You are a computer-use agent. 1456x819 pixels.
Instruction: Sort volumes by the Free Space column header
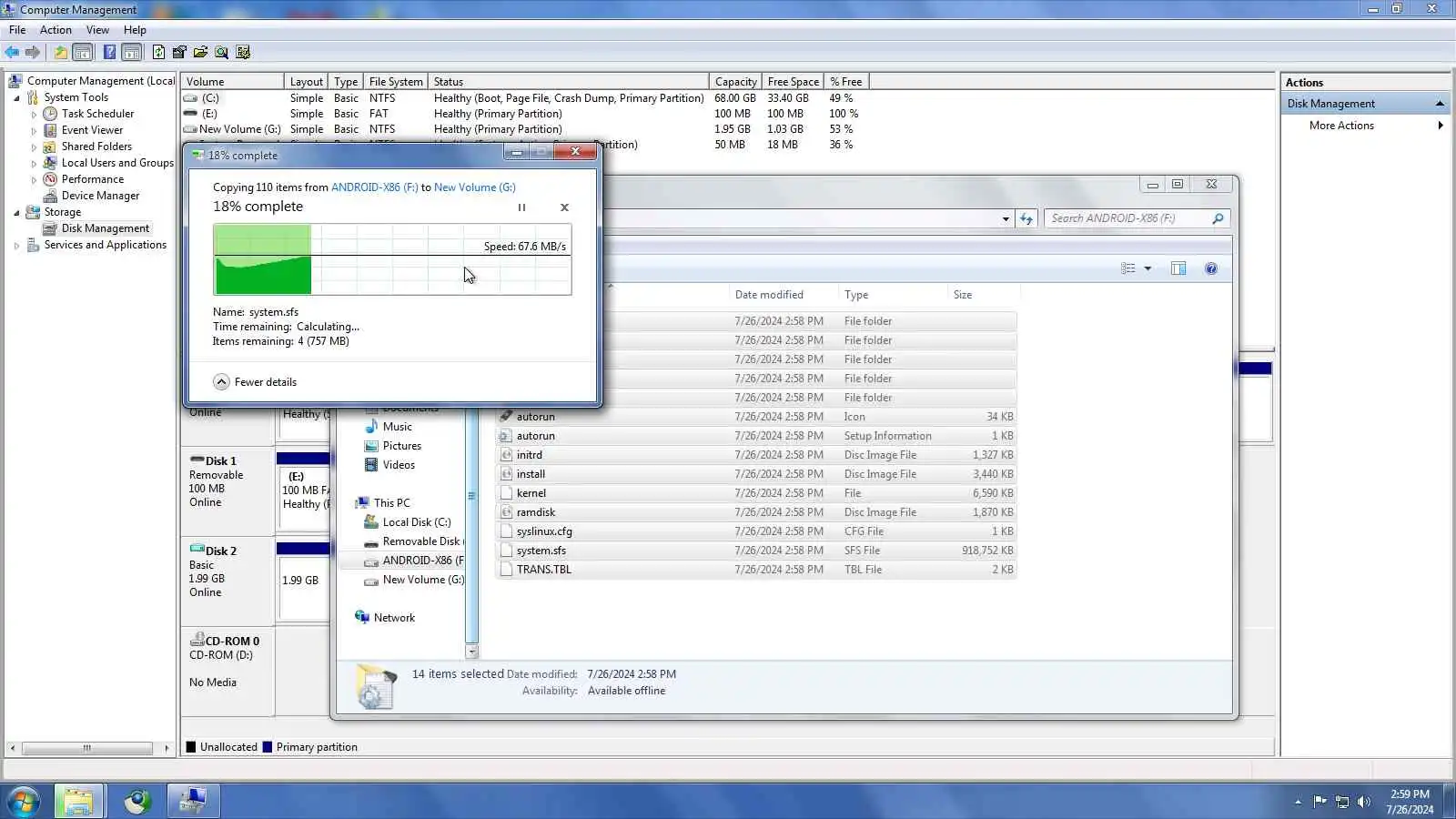793,82
